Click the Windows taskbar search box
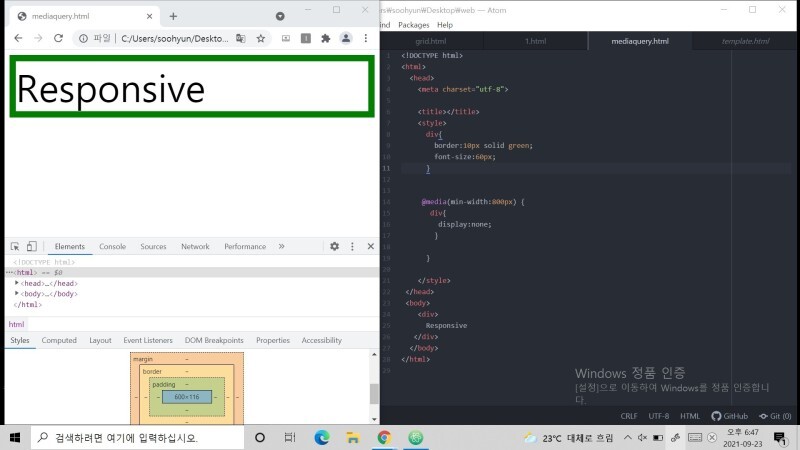This screenshot has width=800, height=450. tap(137, 438)
